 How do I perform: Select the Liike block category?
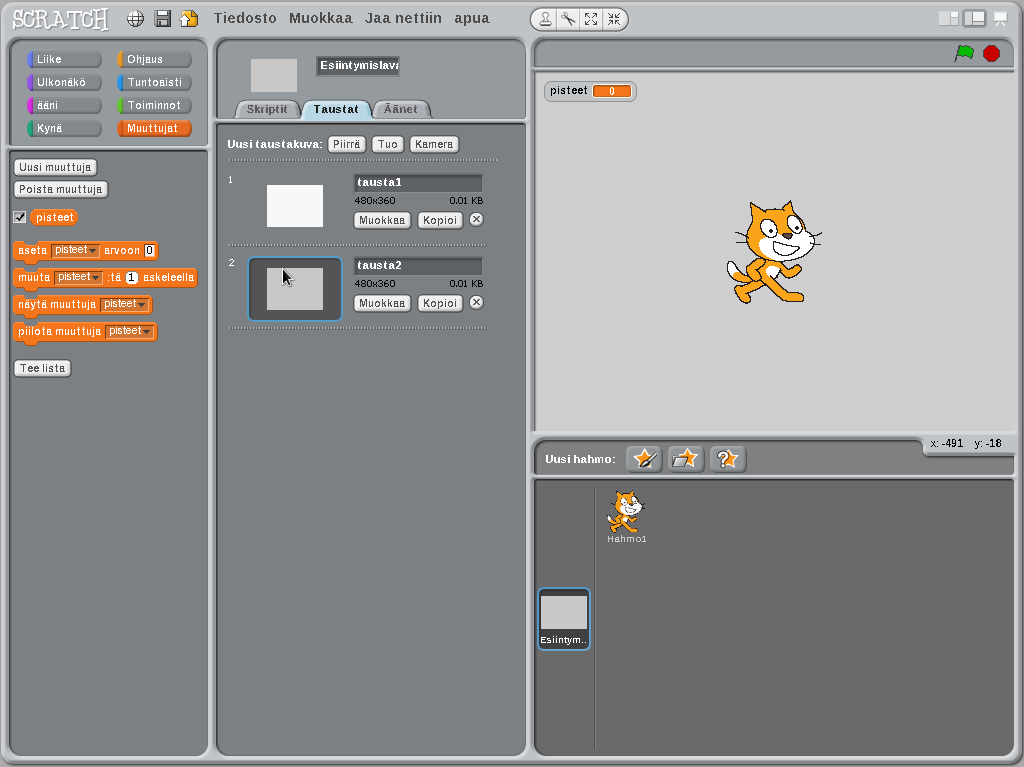64,59
